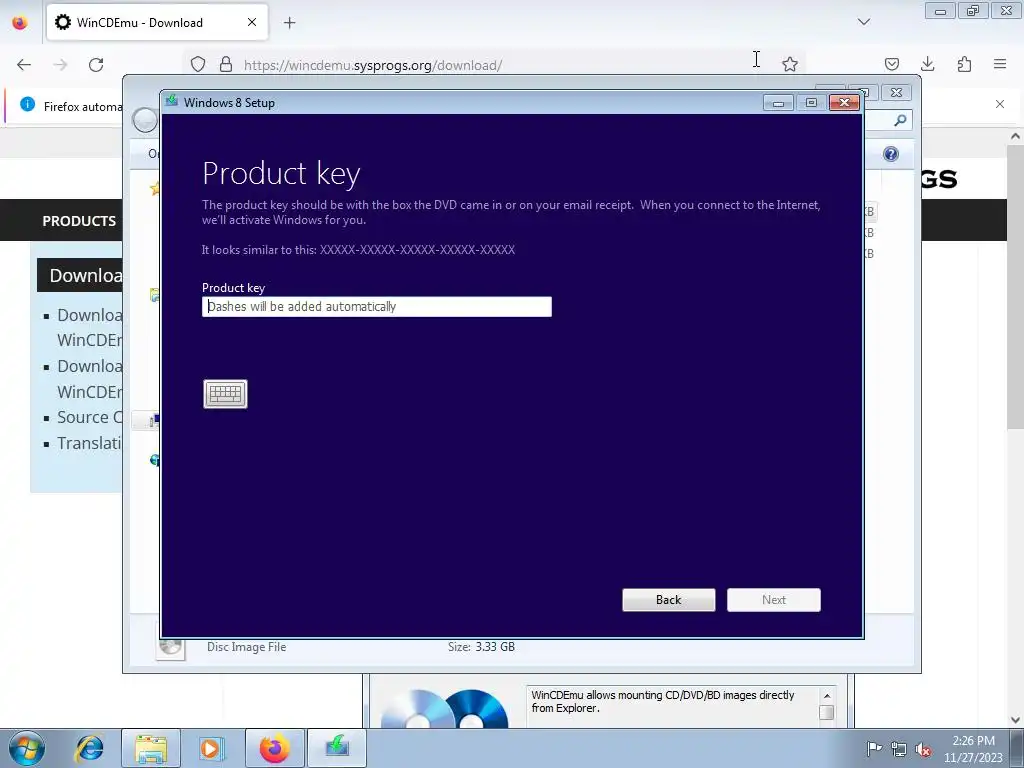1024x768 pixels.
Task: Expand the list all tabs dropdown
Action: coord(864,22)
